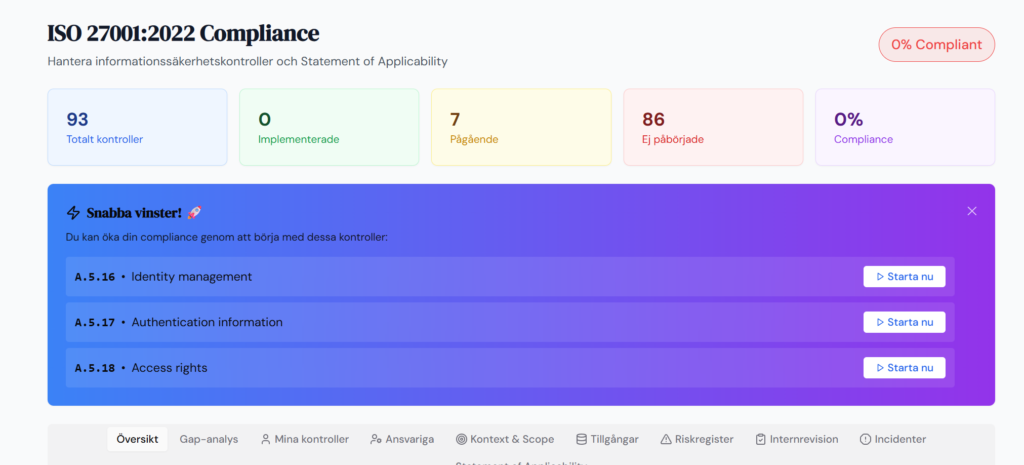Click the lightning icon beside Snabba vinster
This screenshot has width=1024, height=465.
click(x=73, y=212)
